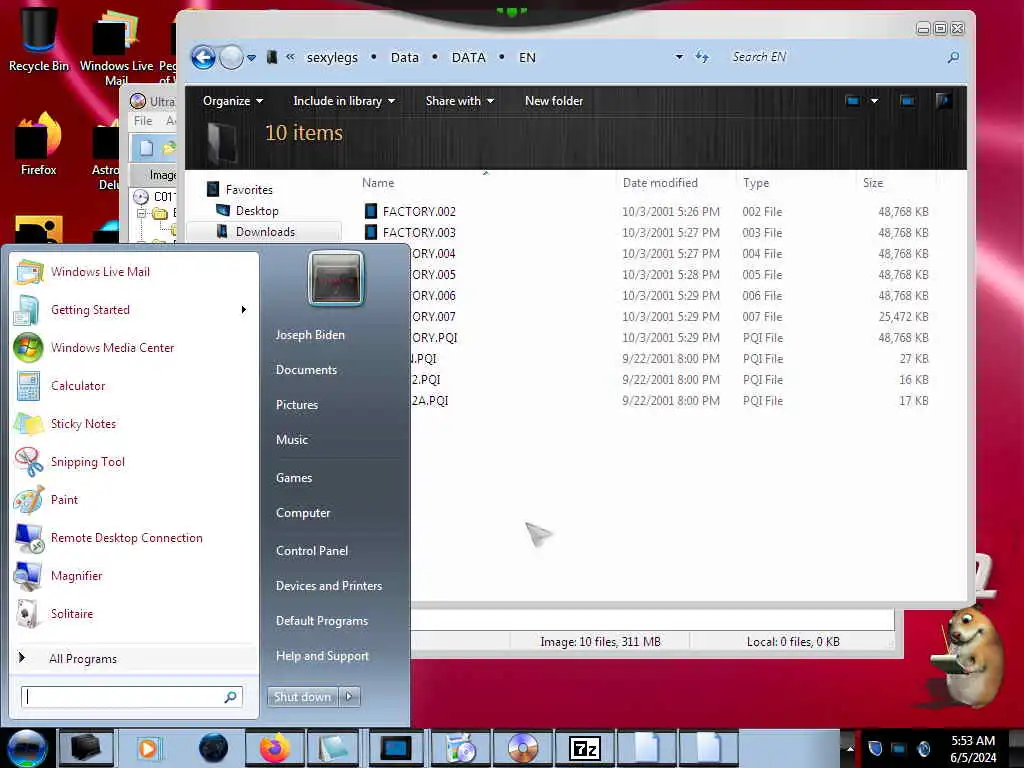This screenshot has width=1024, height=768.
Task: Open the Share with dropdown
Action: 459,101
